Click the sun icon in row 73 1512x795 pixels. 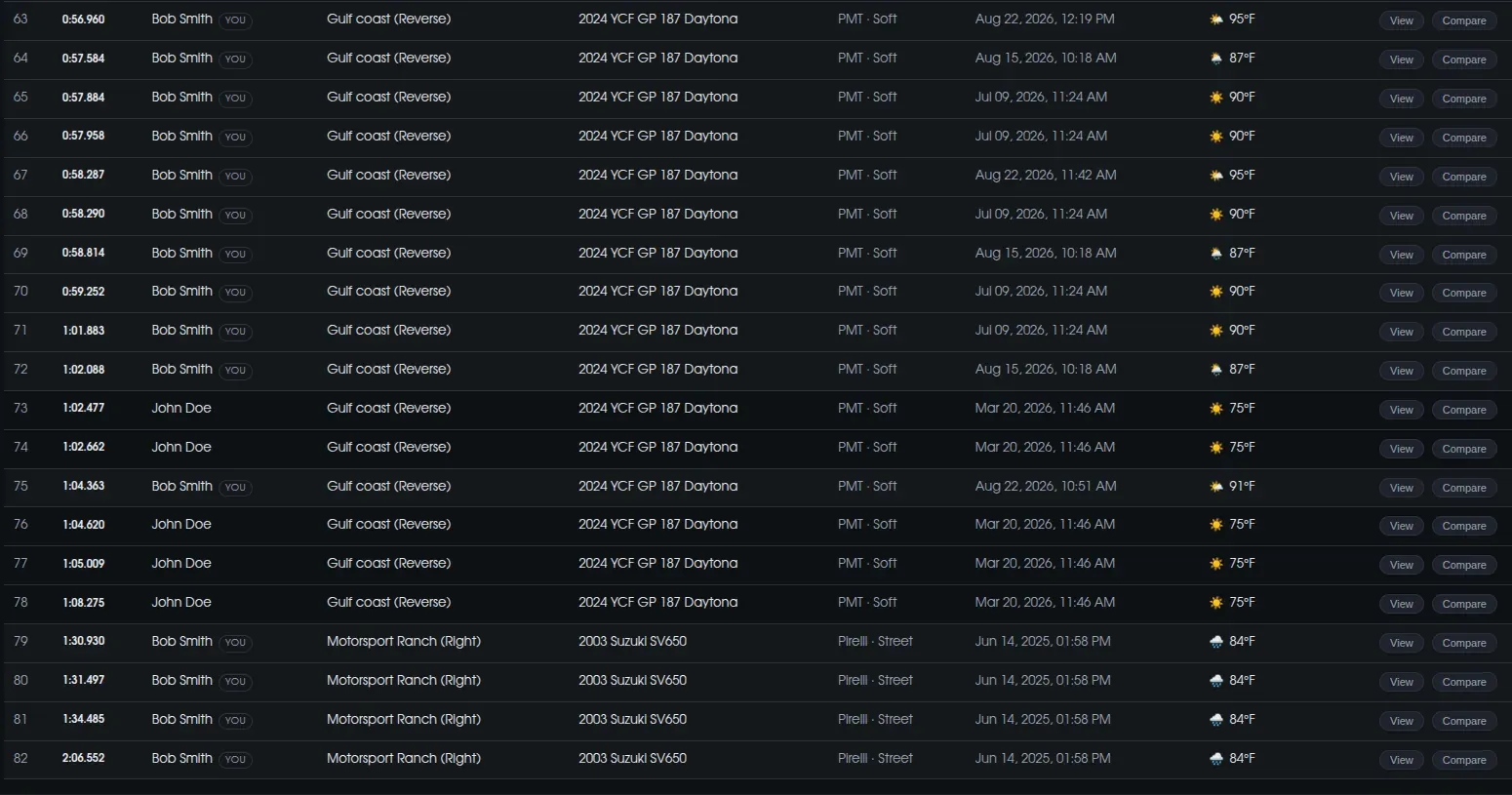tap(1215, 409)
